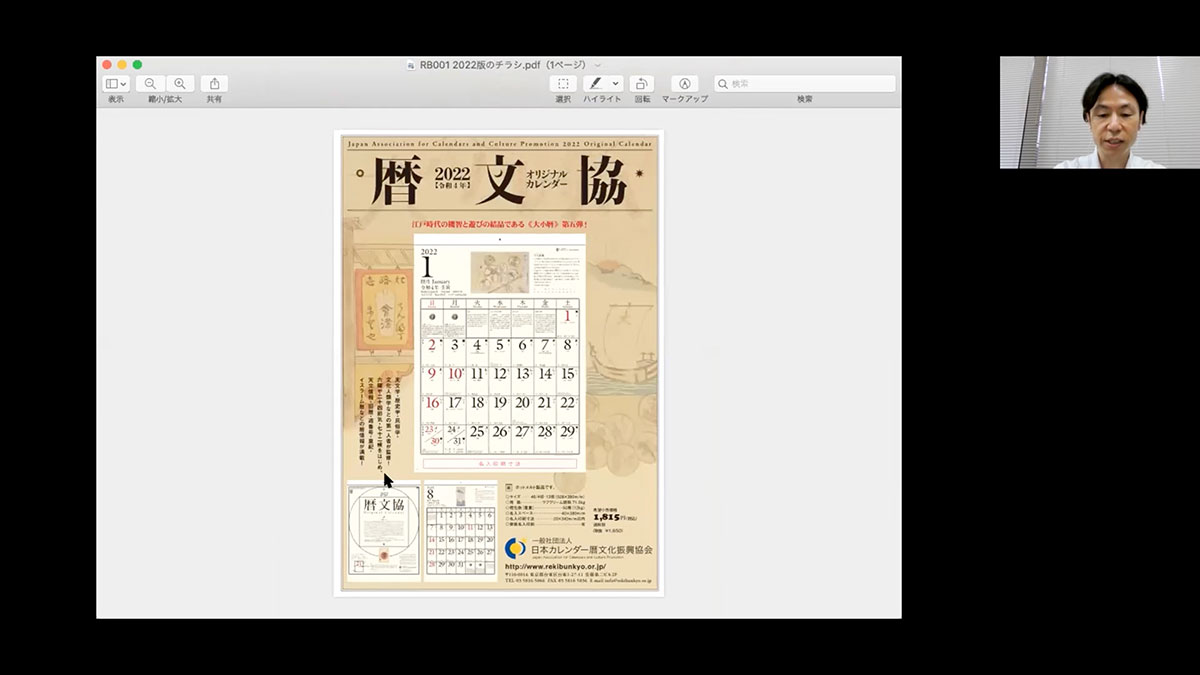Viewport: 1200px width, 675px height.
Task: Click the ハイライト toolbar label
Action: [602, 100]
